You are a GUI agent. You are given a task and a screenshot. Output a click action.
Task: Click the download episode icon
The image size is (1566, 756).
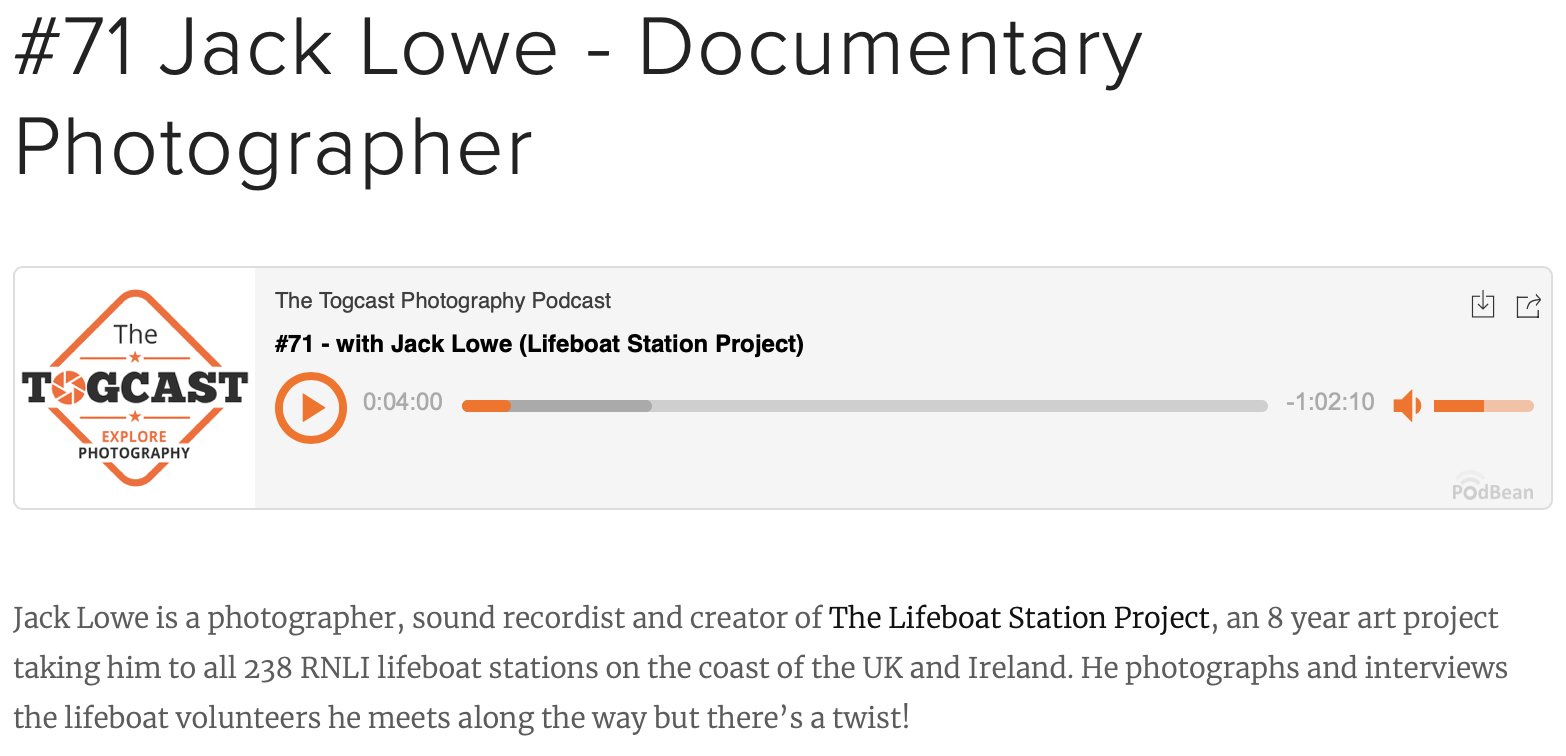1483,305
